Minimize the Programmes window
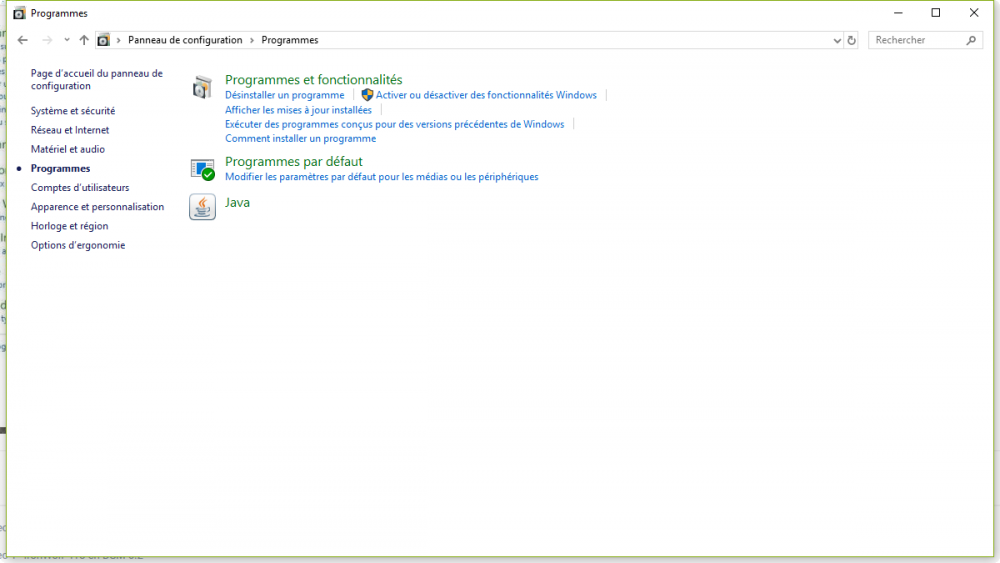This screenshot has height=563, width=1000. point(898,13)
